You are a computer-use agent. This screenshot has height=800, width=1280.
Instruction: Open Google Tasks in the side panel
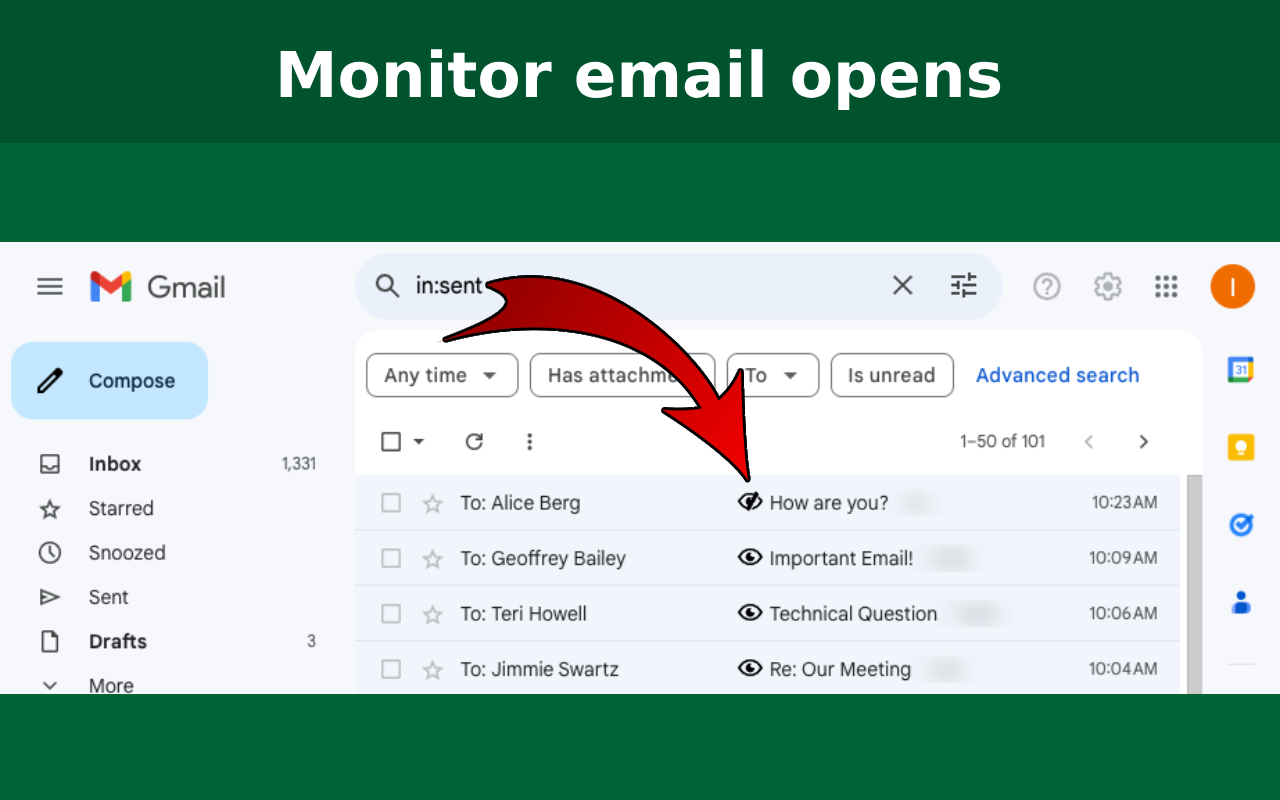[1240, 524]
